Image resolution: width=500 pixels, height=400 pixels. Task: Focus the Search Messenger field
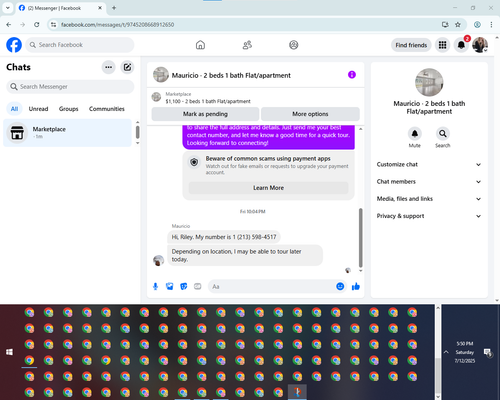click(70, 87)
